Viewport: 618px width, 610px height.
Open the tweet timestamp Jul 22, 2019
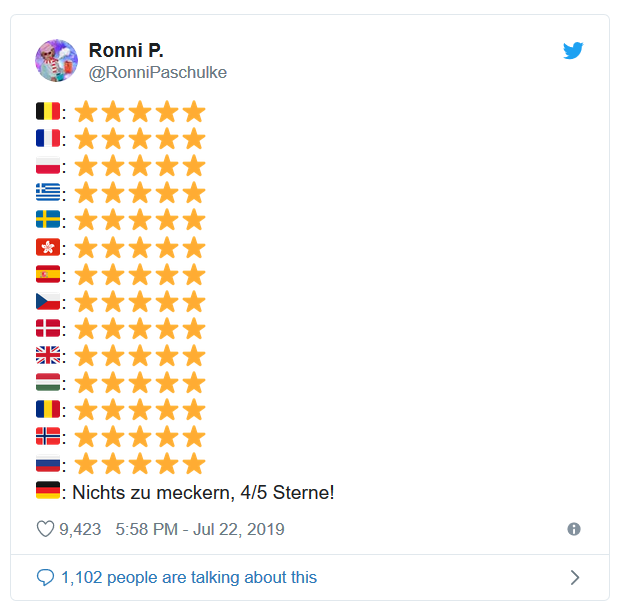point(200,529)
